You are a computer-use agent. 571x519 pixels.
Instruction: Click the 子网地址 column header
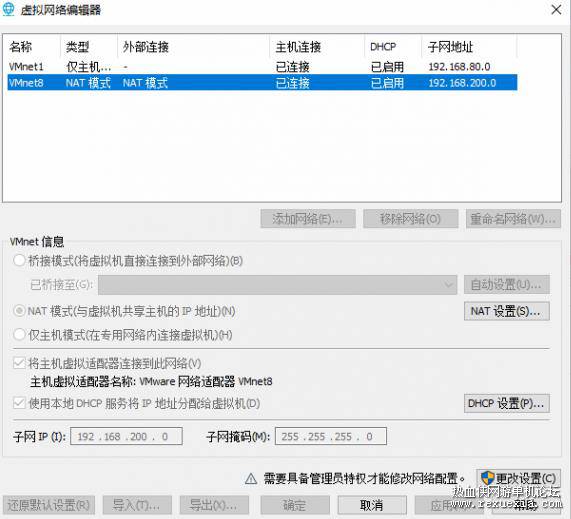(x=469, y=47)
